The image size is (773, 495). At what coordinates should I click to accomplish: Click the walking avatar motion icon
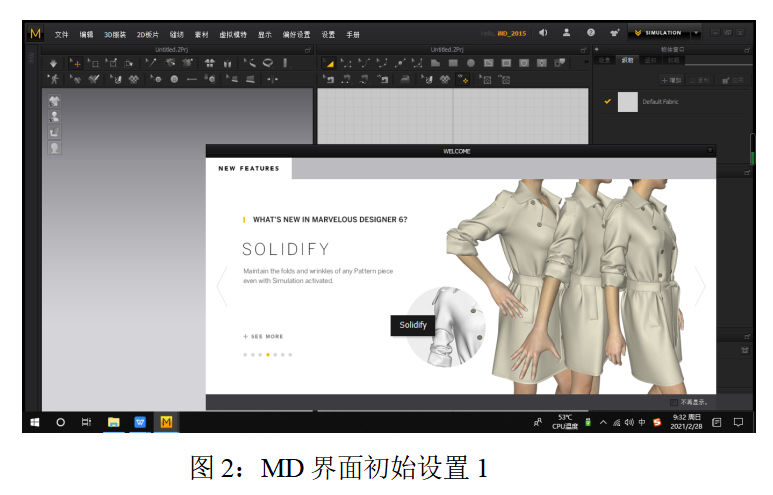pyautogui.click(x=53, y=79)
